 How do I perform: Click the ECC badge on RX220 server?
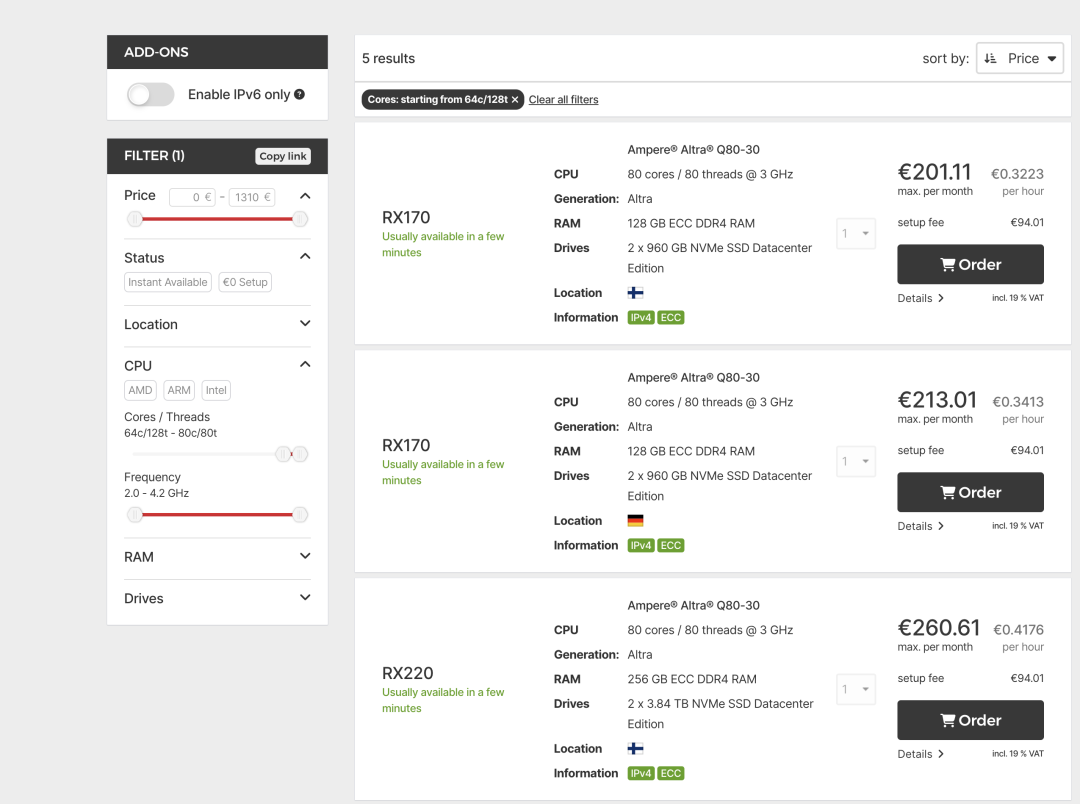(671, 774)
